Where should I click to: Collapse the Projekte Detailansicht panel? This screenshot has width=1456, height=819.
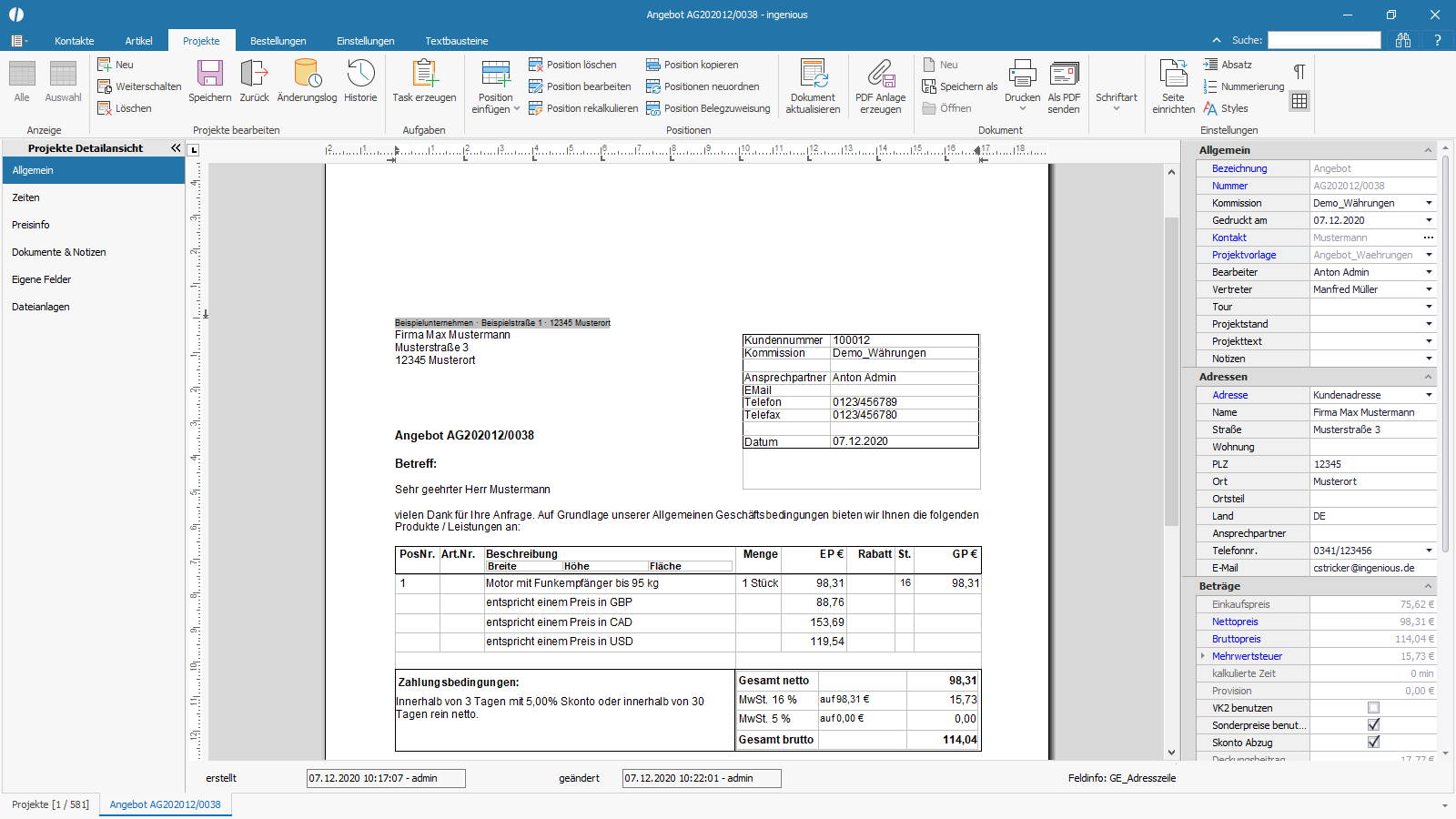click(176, 147)
